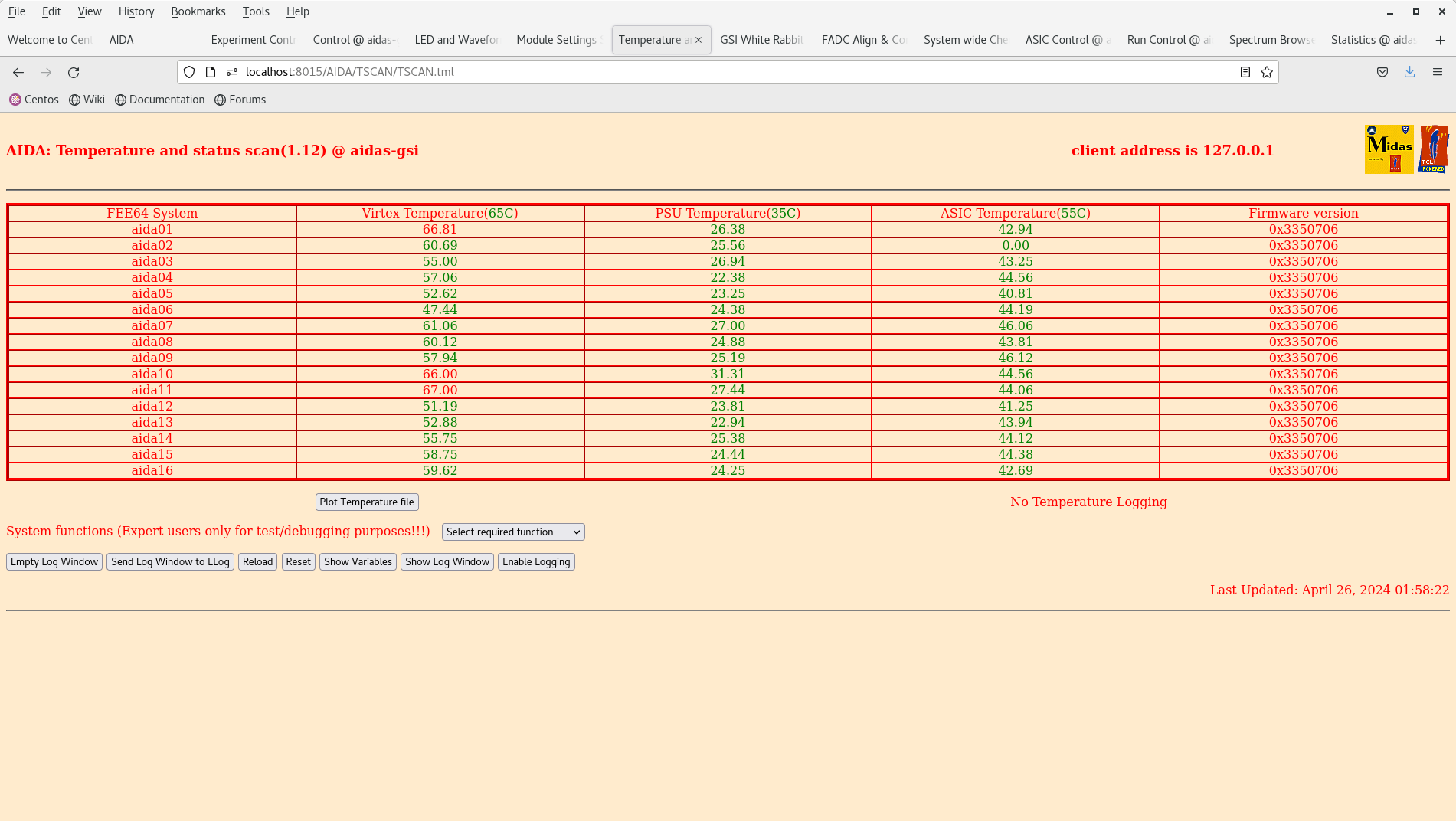Open the Pocket save icon

[x=1382, y=72]
